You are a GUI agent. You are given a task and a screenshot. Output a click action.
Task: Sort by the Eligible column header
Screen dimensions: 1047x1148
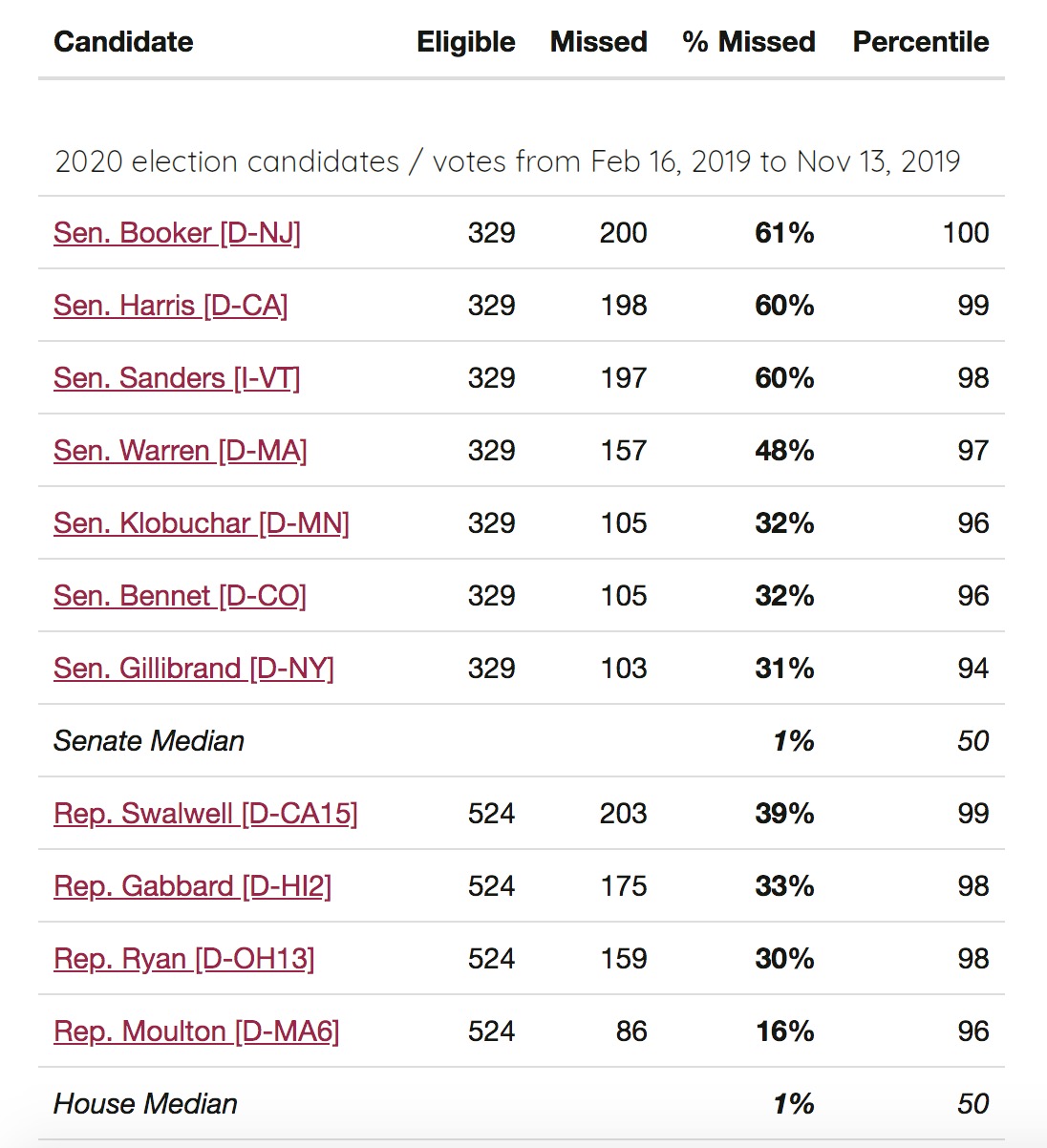point(465,41)
